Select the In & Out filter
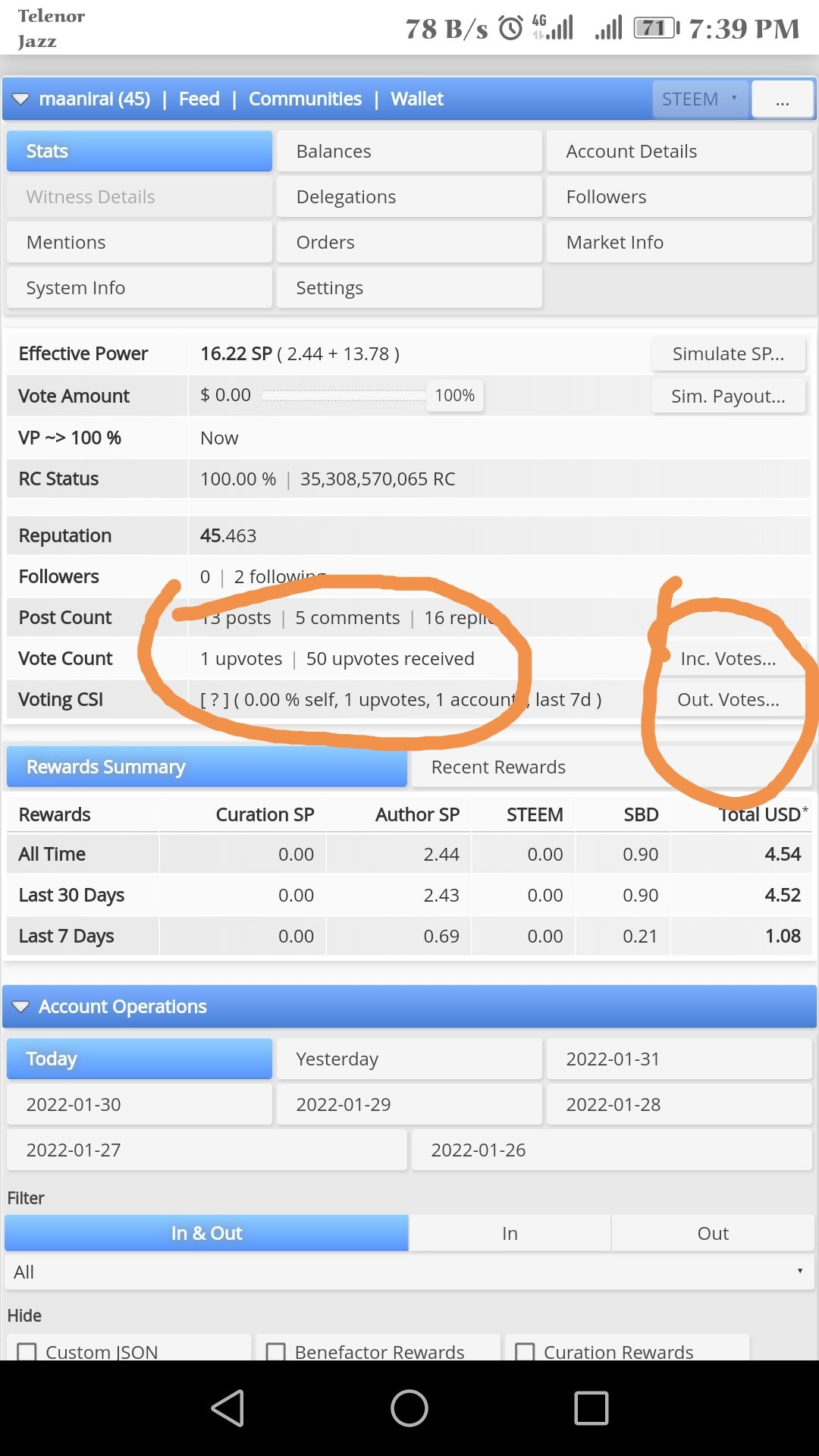Screen dimensions: 819x1456 (206, 1233)
